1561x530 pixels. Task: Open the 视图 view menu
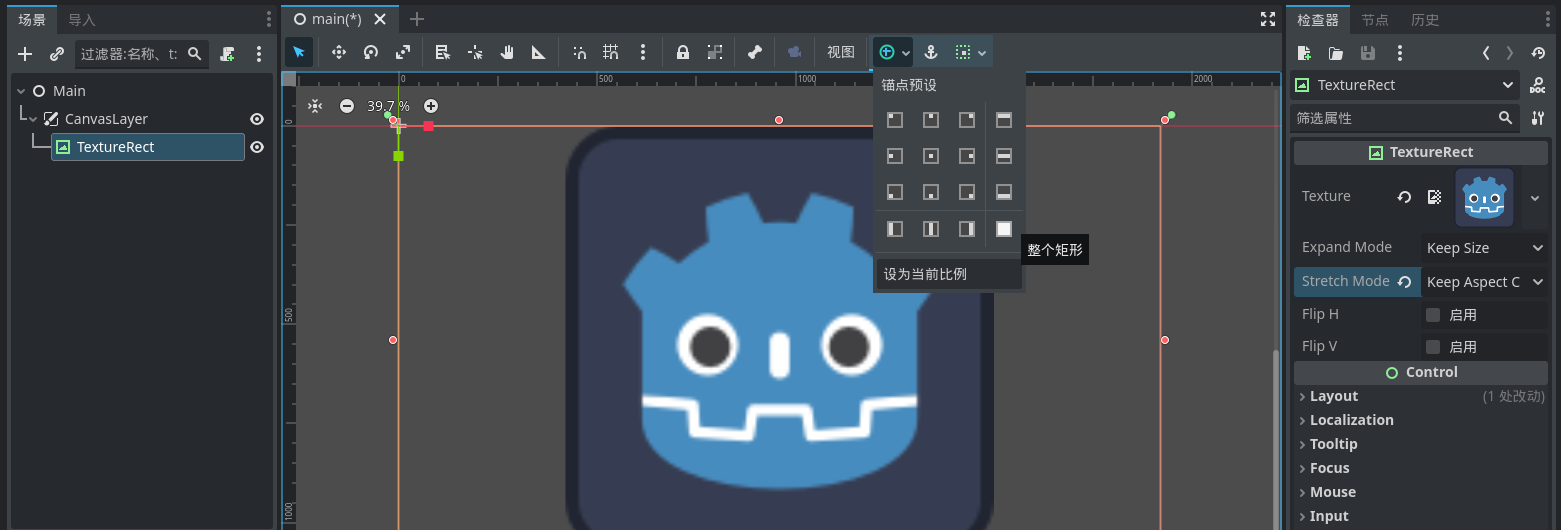[841, 53]
